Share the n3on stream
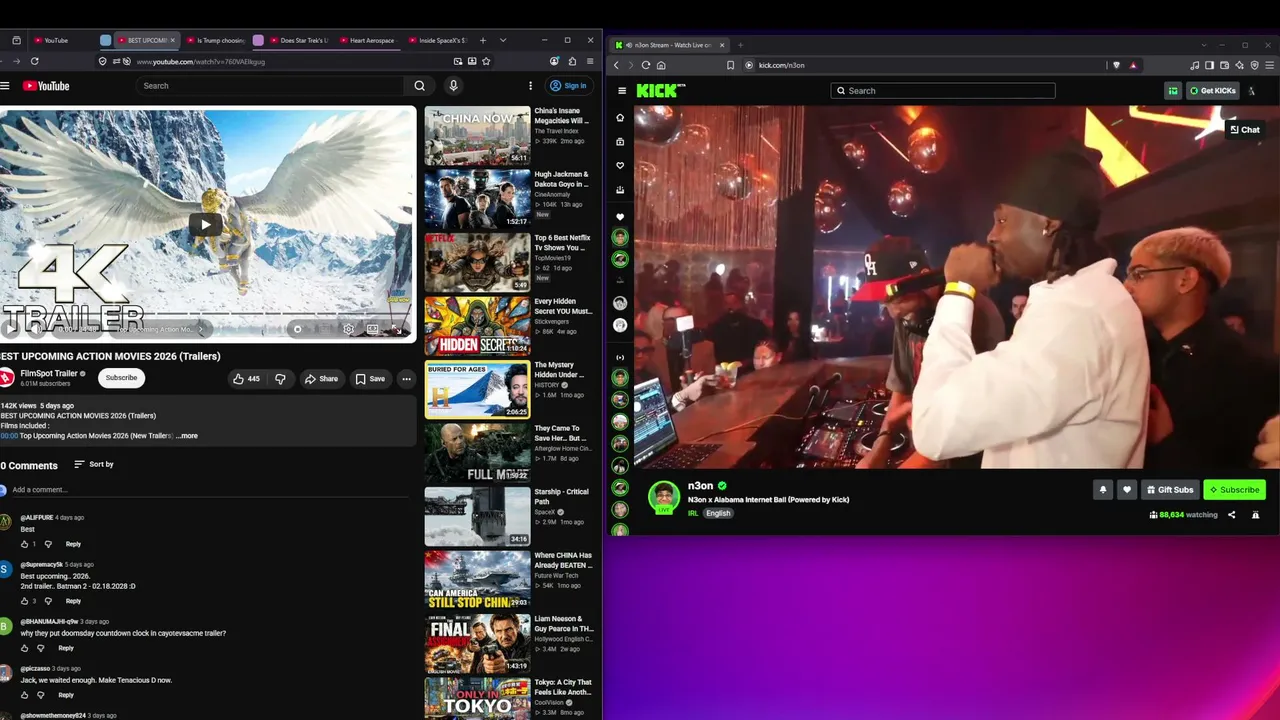 1231,515
